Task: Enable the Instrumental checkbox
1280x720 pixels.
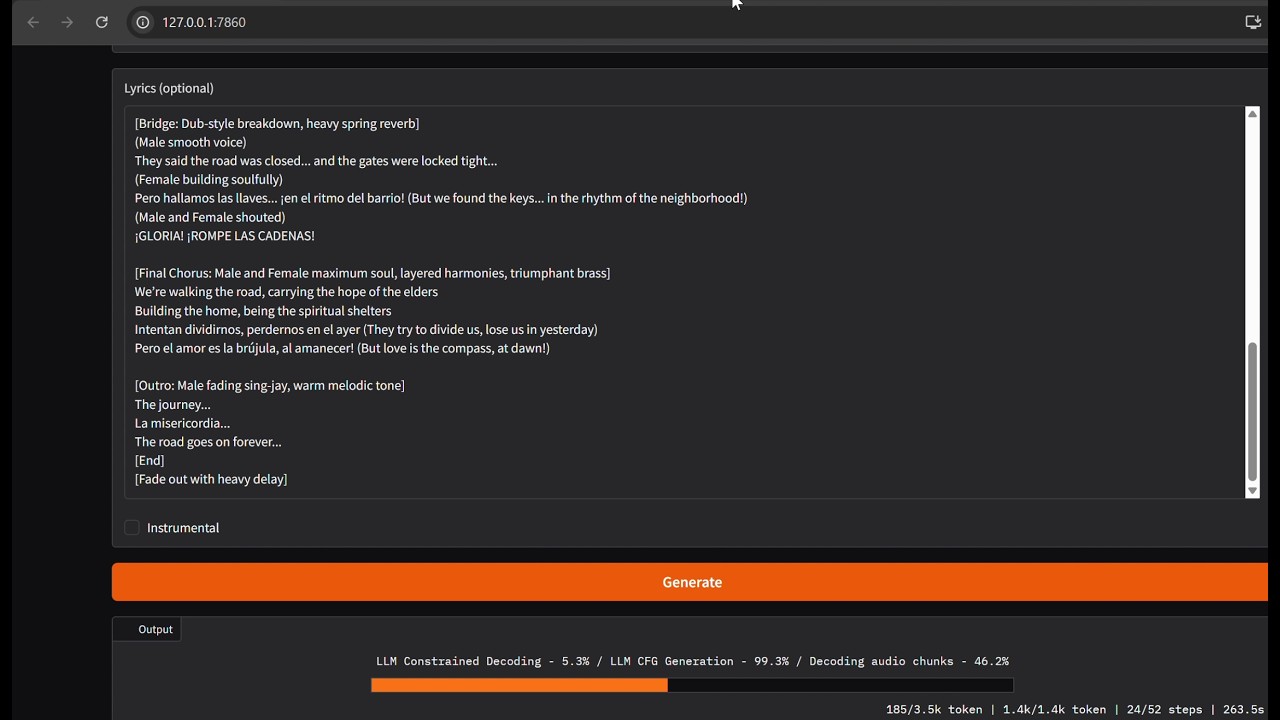Action: click(132, 528)
